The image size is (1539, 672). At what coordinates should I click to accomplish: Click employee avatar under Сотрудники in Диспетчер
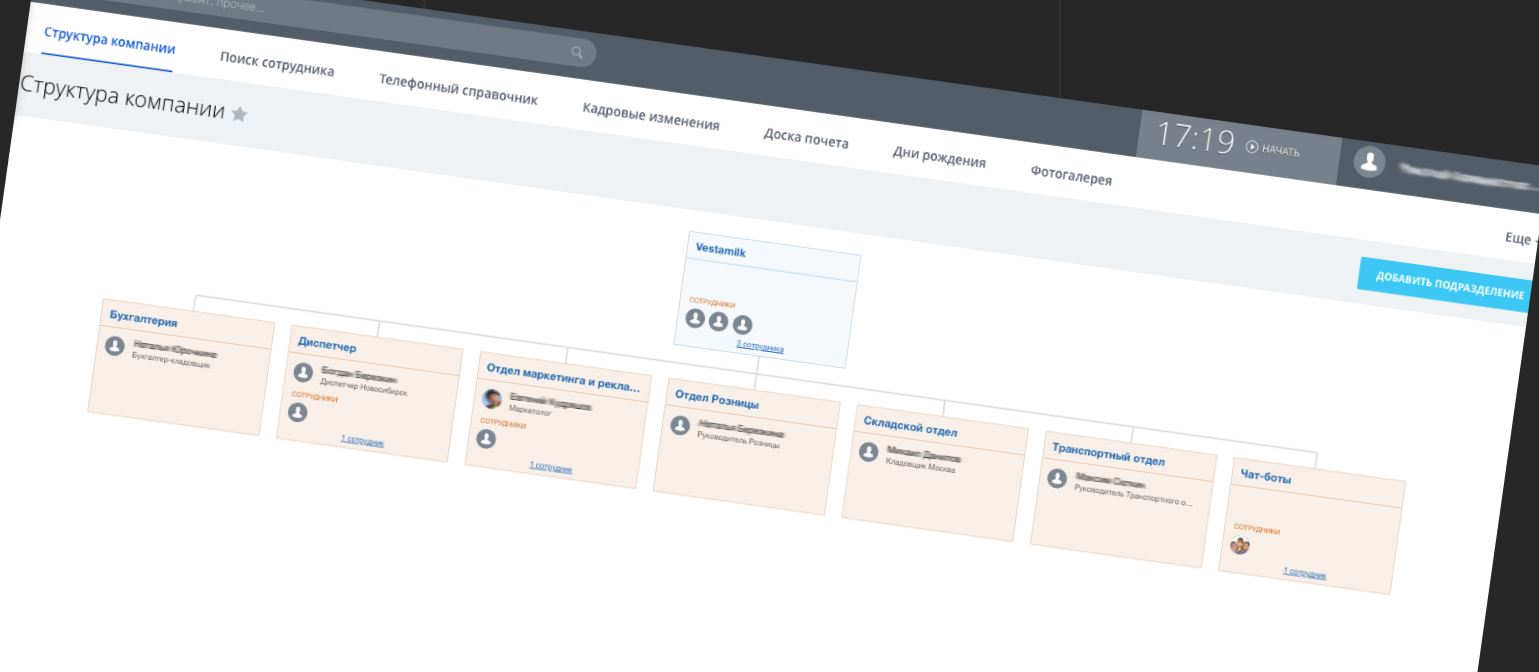[x=297, y=412]
